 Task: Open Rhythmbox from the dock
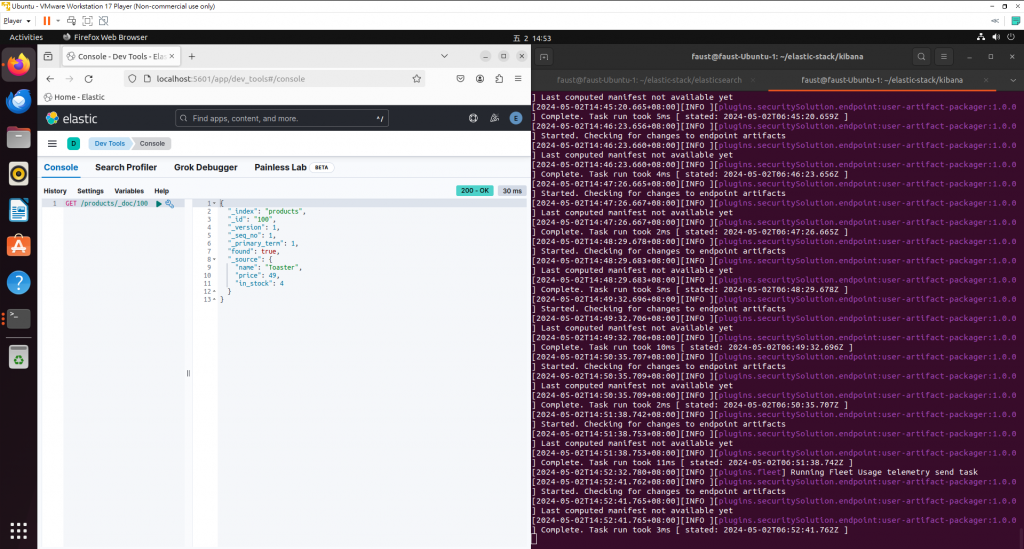click(x=18, y=174)
